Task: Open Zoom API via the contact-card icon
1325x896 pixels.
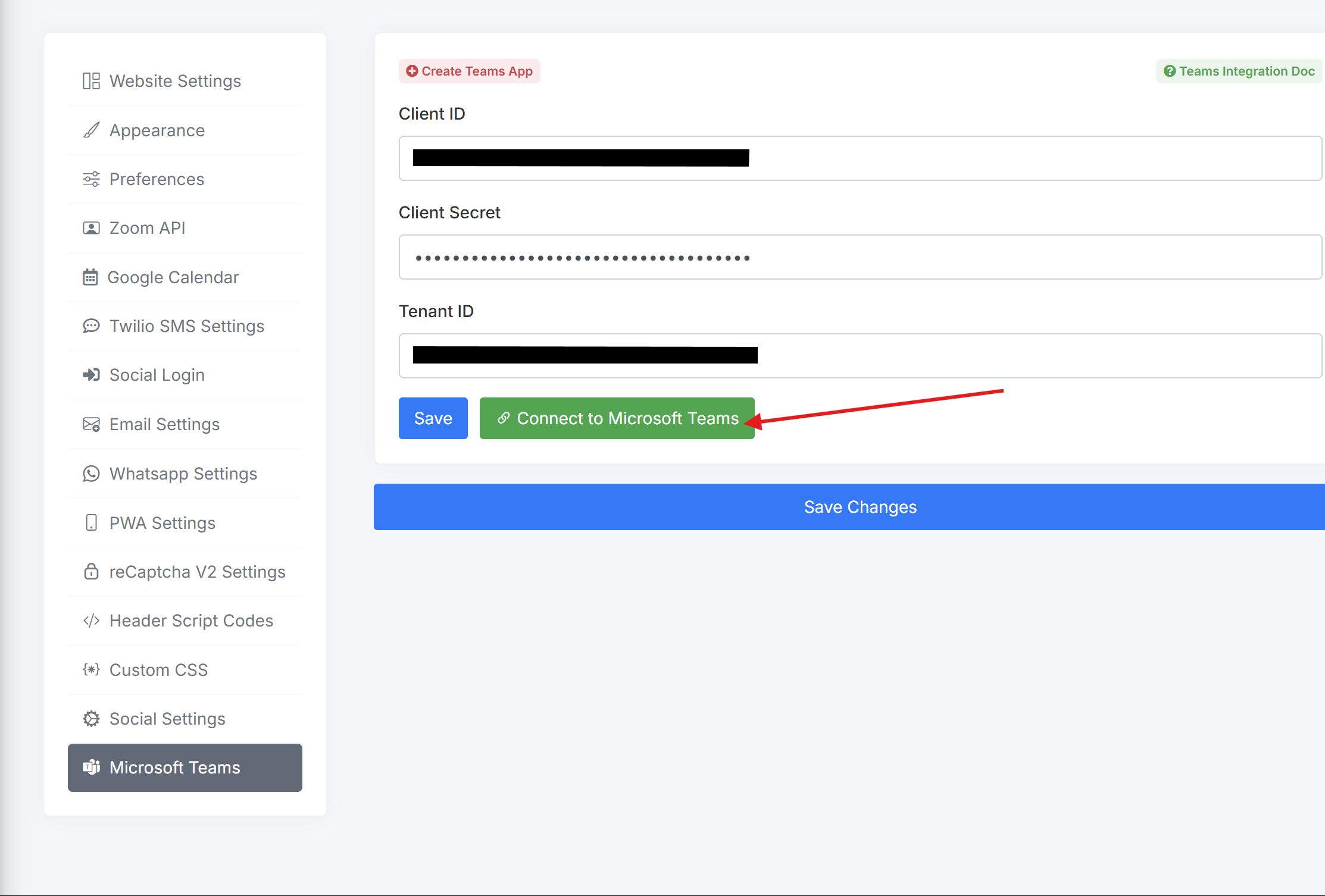Action: coord(91,228)
